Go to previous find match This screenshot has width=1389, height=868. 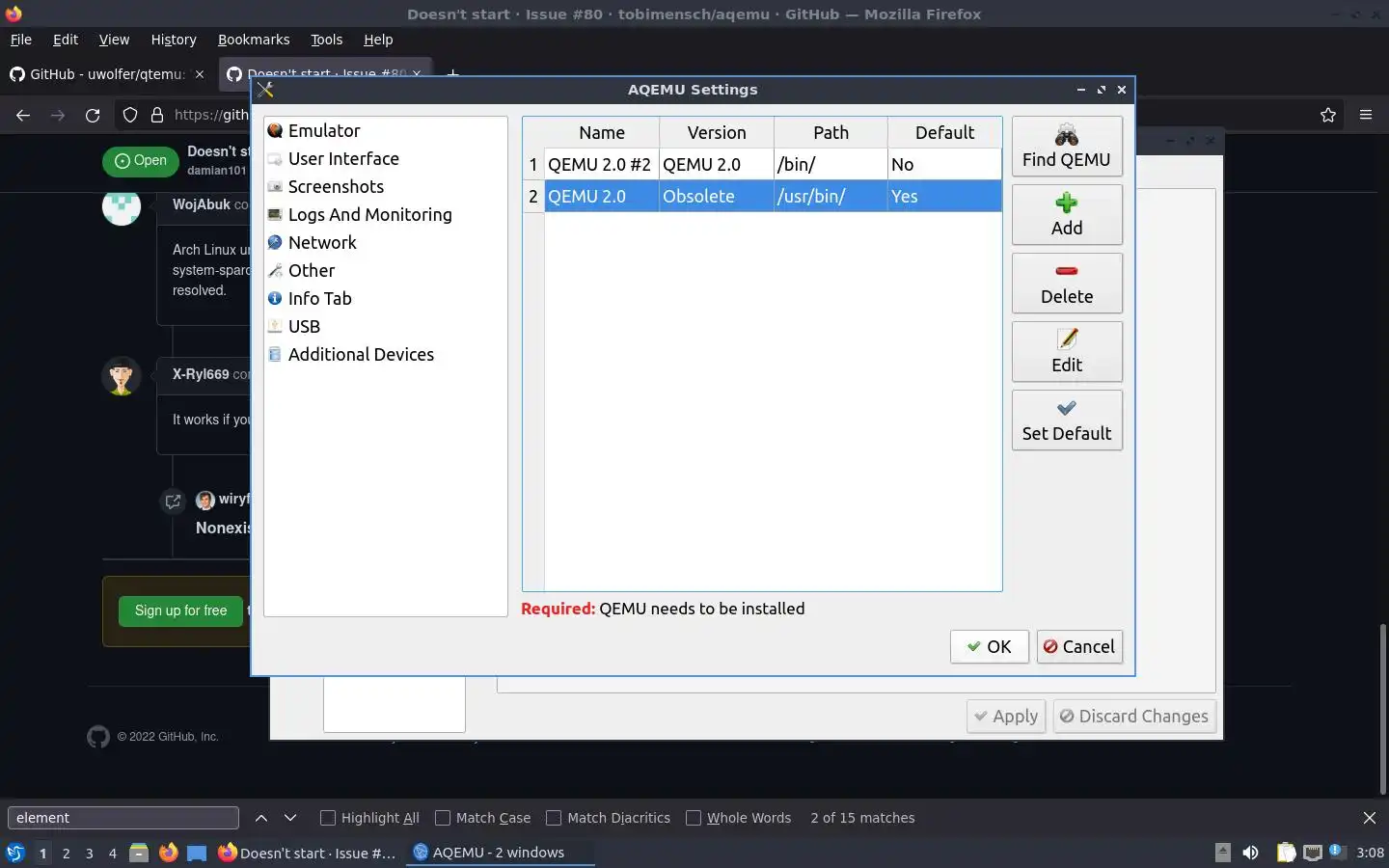click(261, 818)
